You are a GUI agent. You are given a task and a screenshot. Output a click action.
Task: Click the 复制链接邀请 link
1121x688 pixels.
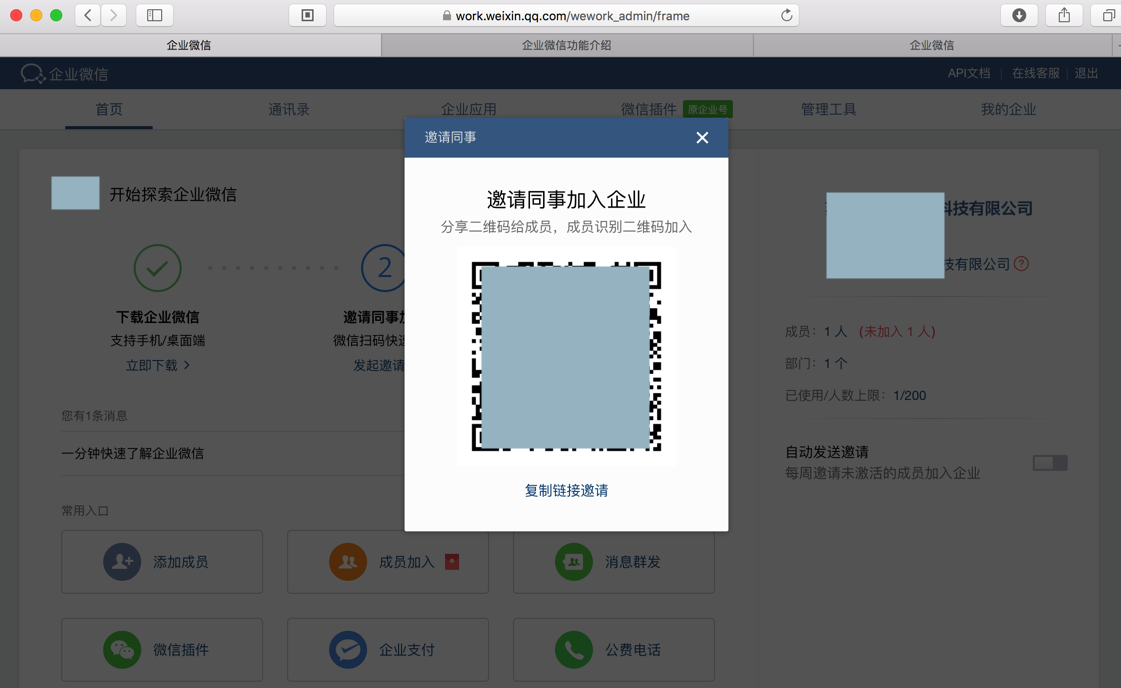[566, 491]
